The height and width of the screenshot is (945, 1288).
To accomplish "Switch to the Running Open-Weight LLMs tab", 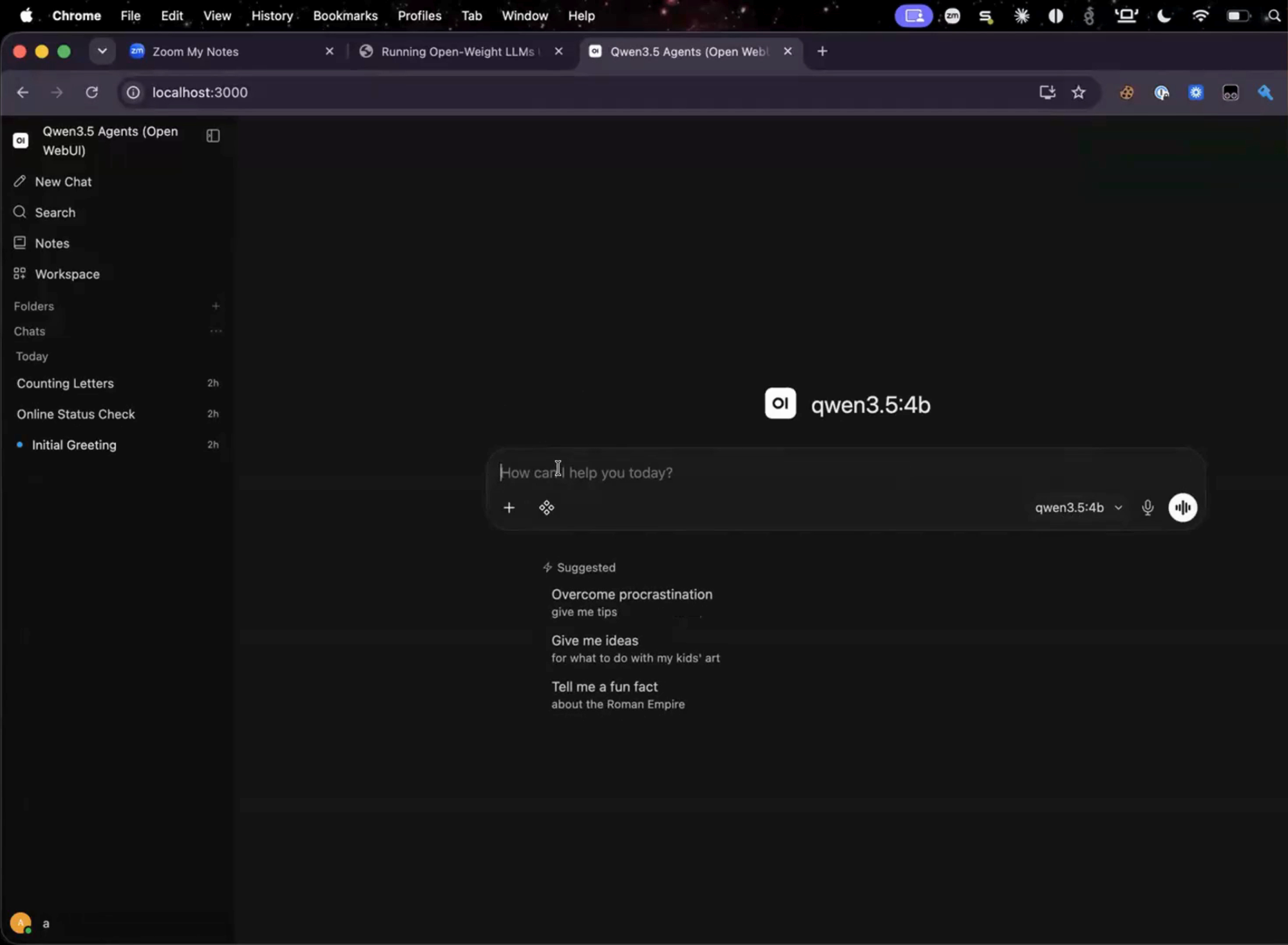I will pos(462,52).
